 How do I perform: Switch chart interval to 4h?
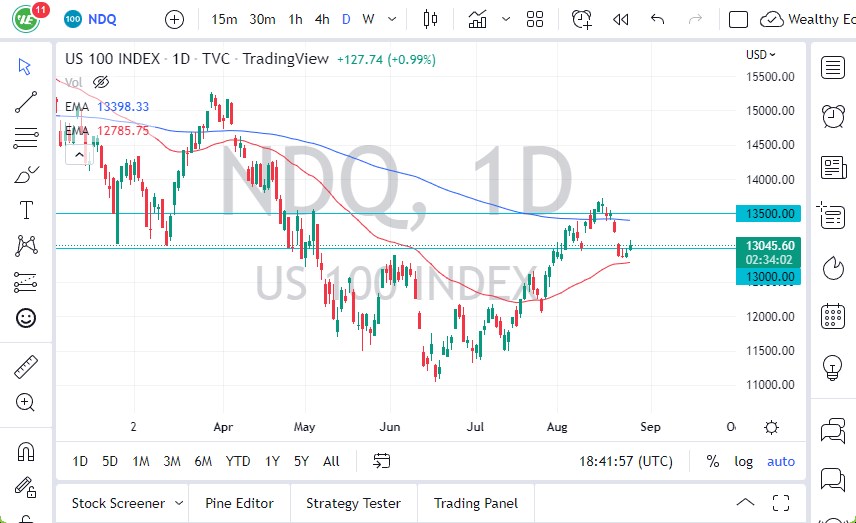tap(322, 19)
